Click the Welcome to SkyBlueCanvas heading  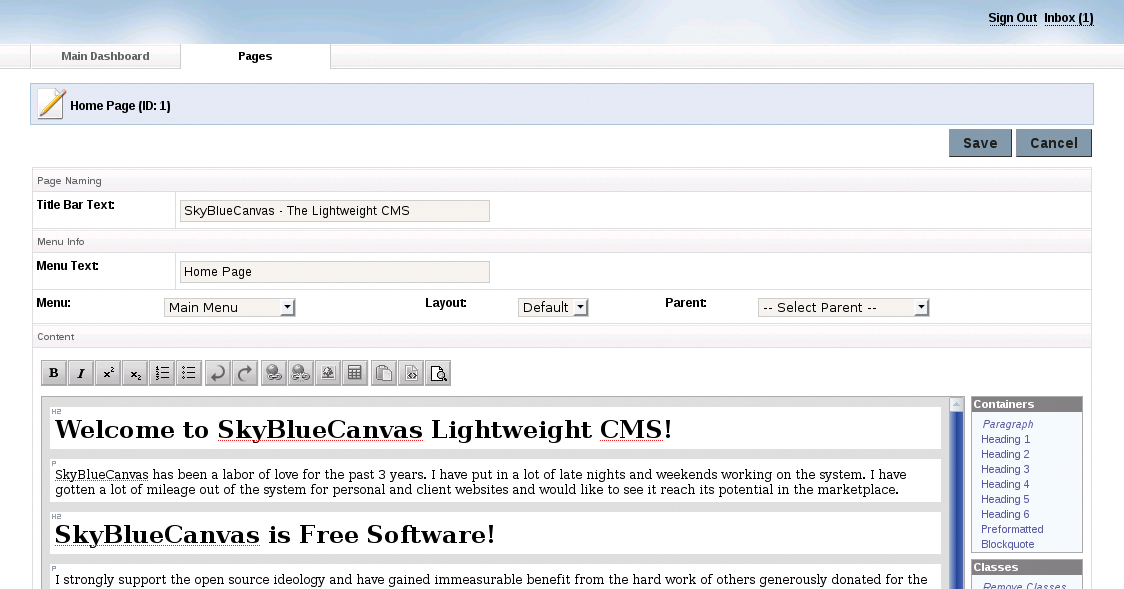[x=363, y=429]
